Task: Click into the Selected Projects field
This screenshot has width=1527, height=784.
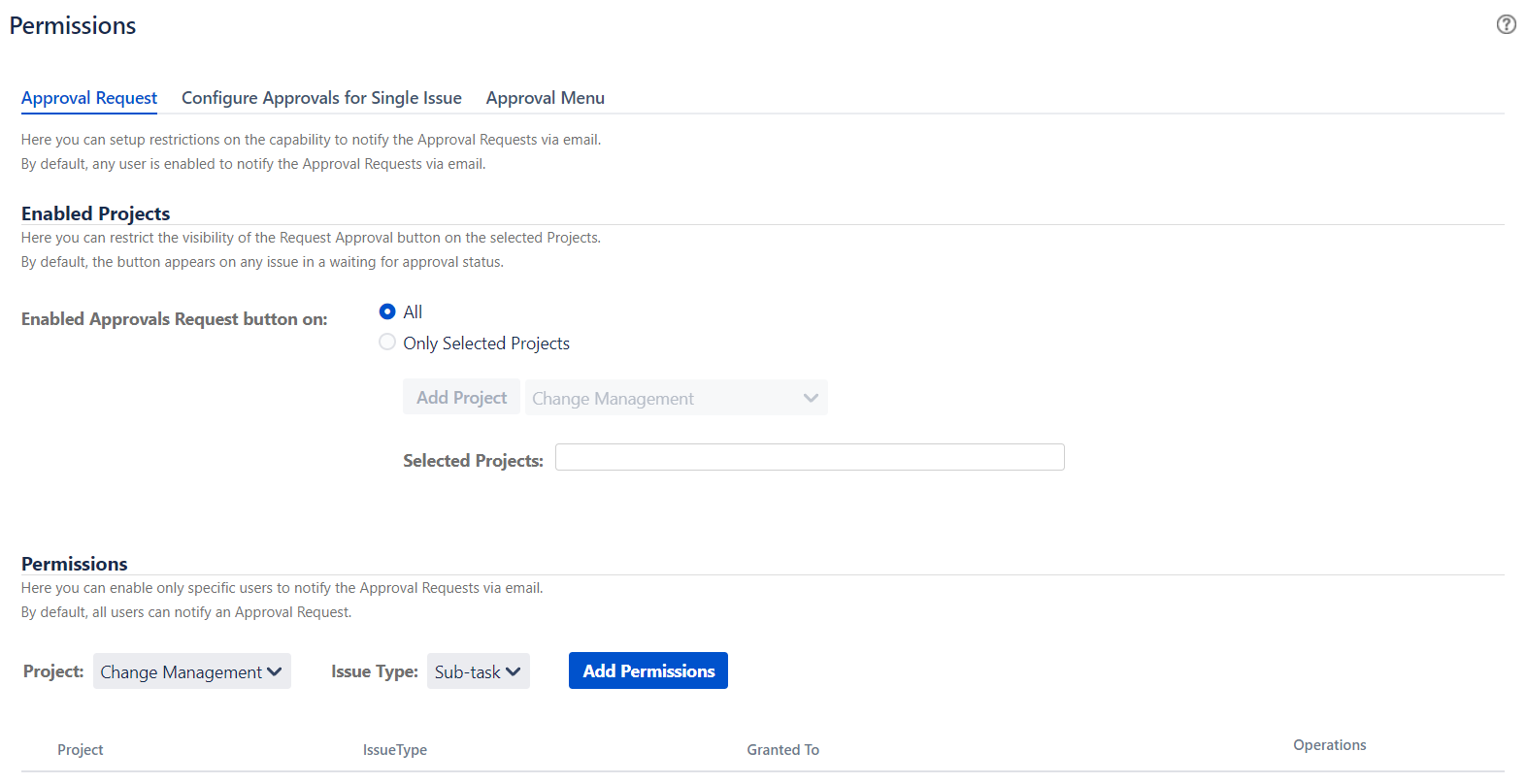Action: [x=809, y=457]
